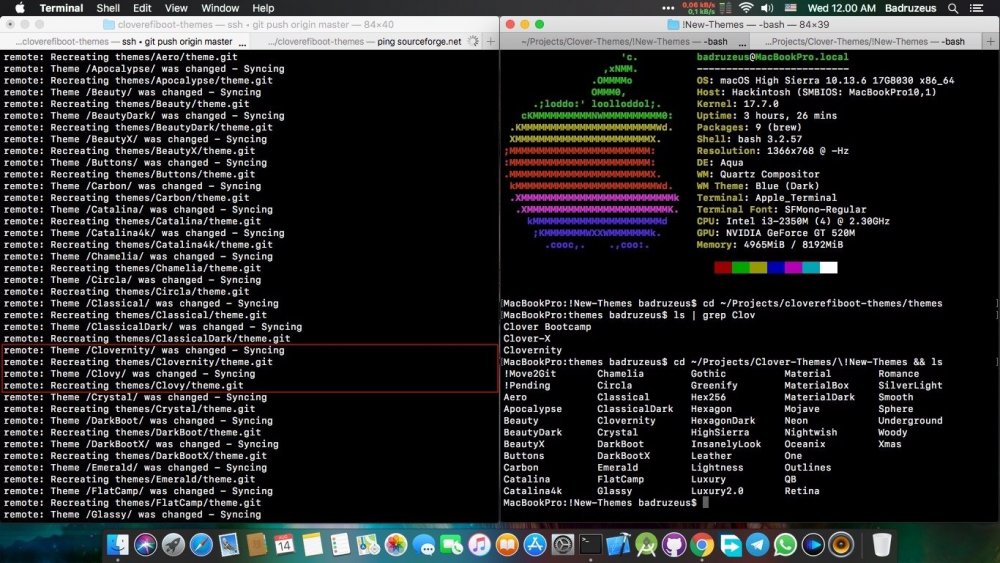This screenshot has height=563, width=1000.
Task: Launch Siri from the dock
Action: click(145, 545)
